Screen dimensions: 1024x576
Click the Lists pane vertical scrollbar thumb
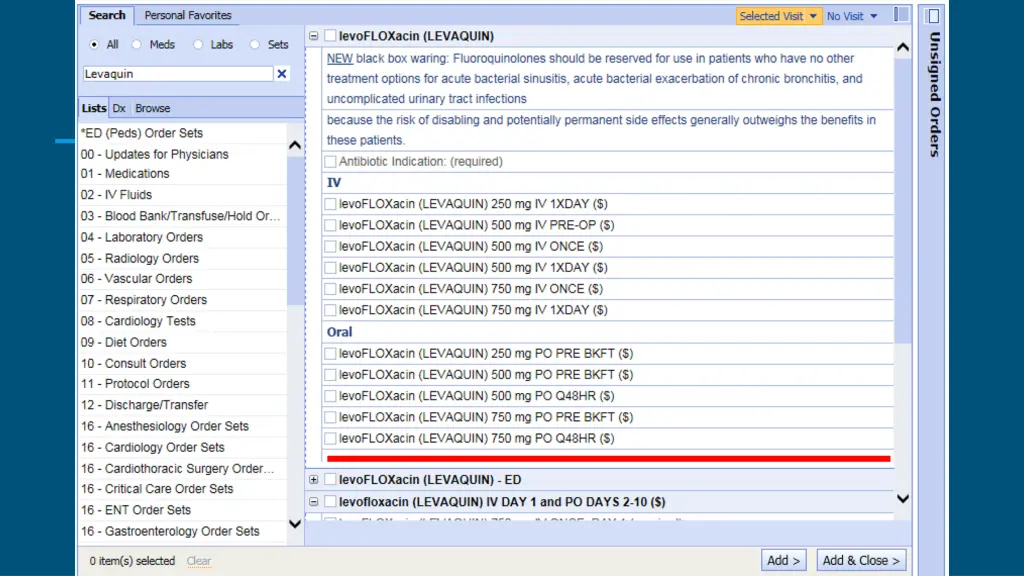[x=295, y=231]
